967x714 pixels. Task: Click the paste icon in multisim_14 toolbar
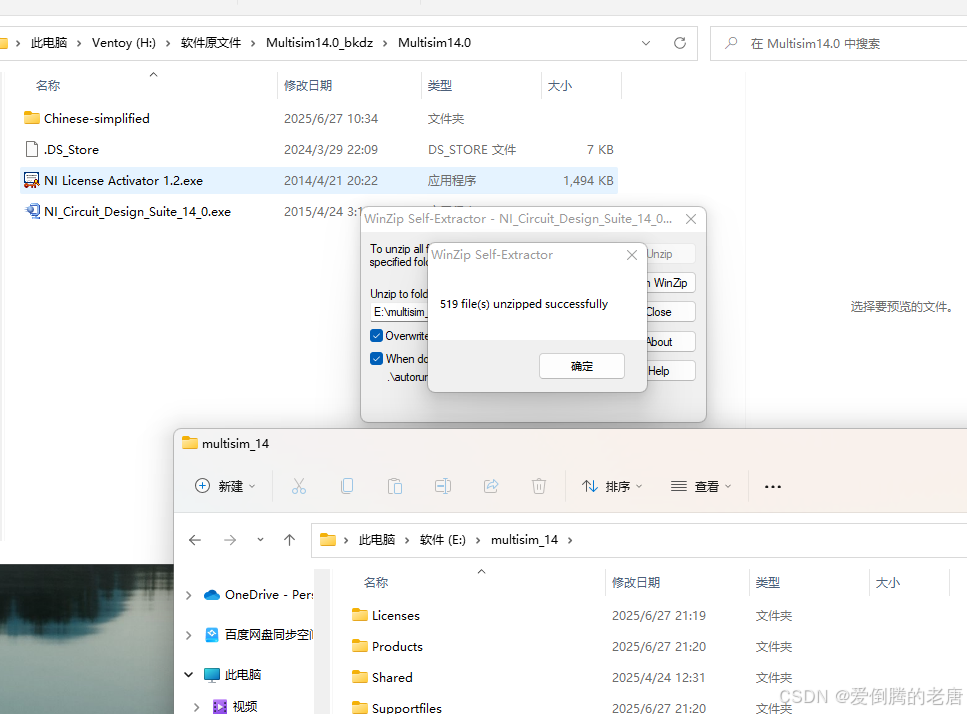pos(395,486)
